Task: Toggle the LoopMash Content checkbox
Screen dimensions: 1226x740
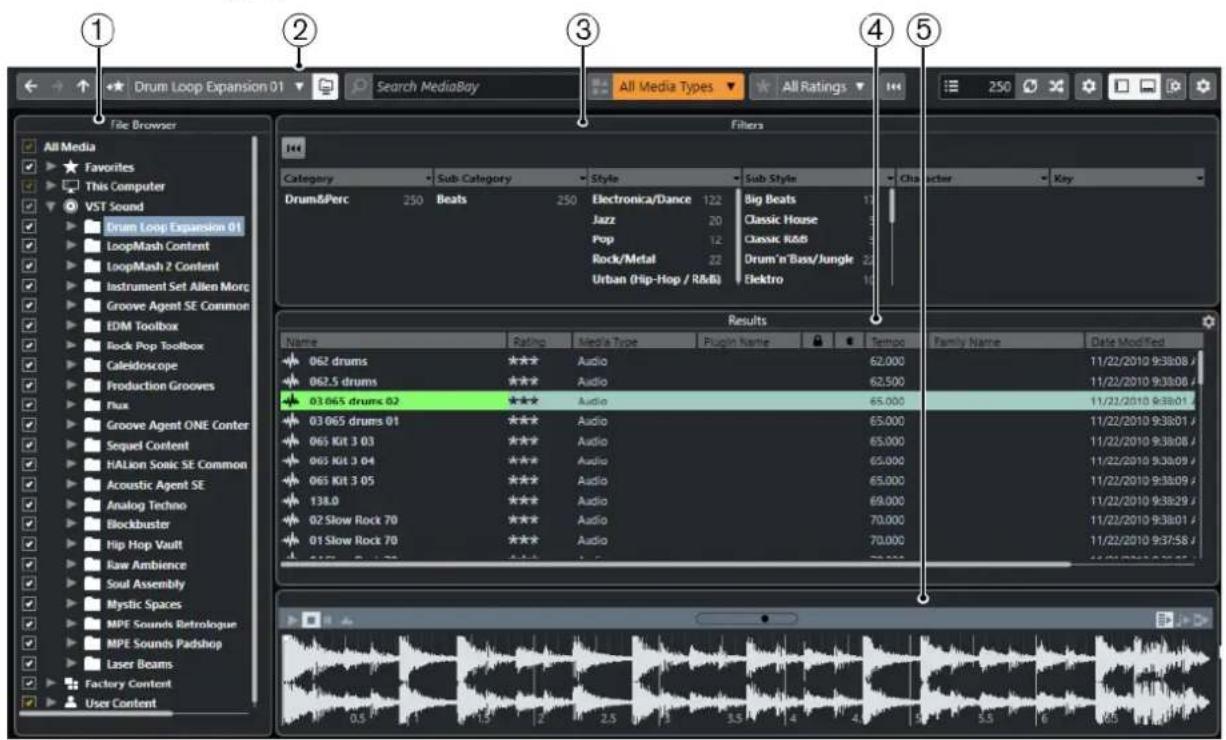Action: tap(28, 246)
